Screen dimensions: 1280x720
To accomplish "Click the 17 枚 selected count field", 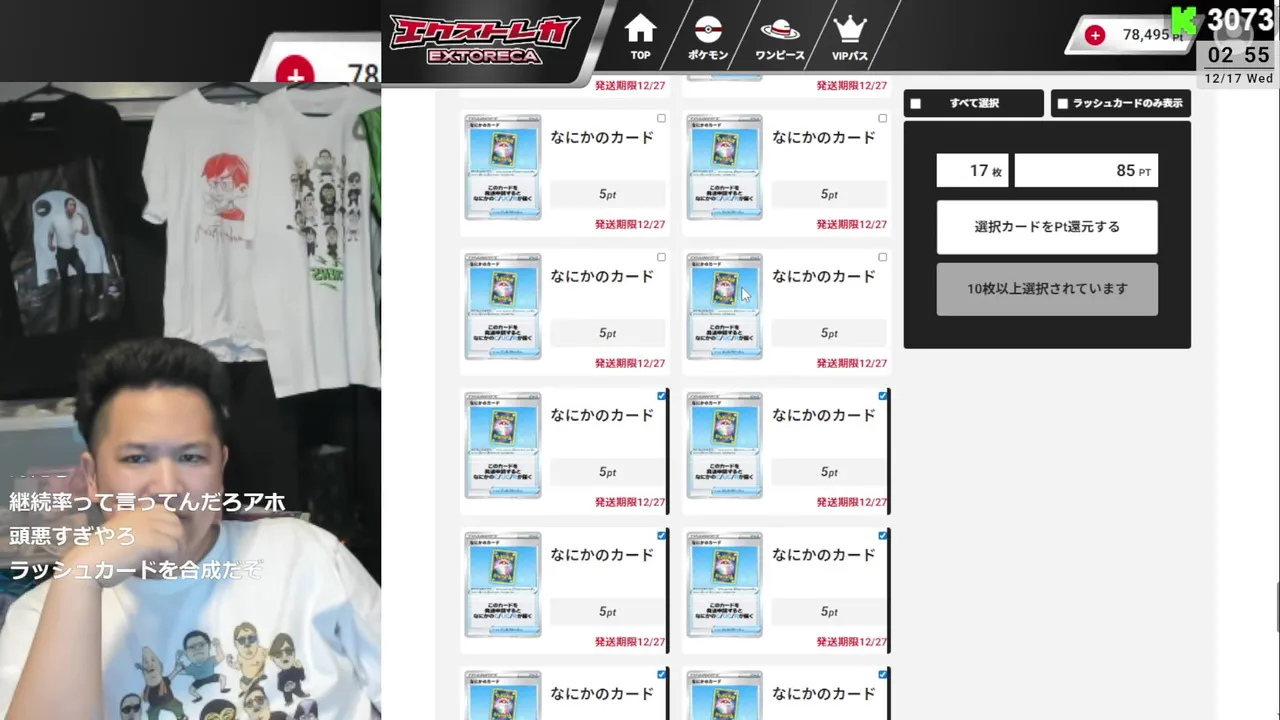I will coord(973,170).
